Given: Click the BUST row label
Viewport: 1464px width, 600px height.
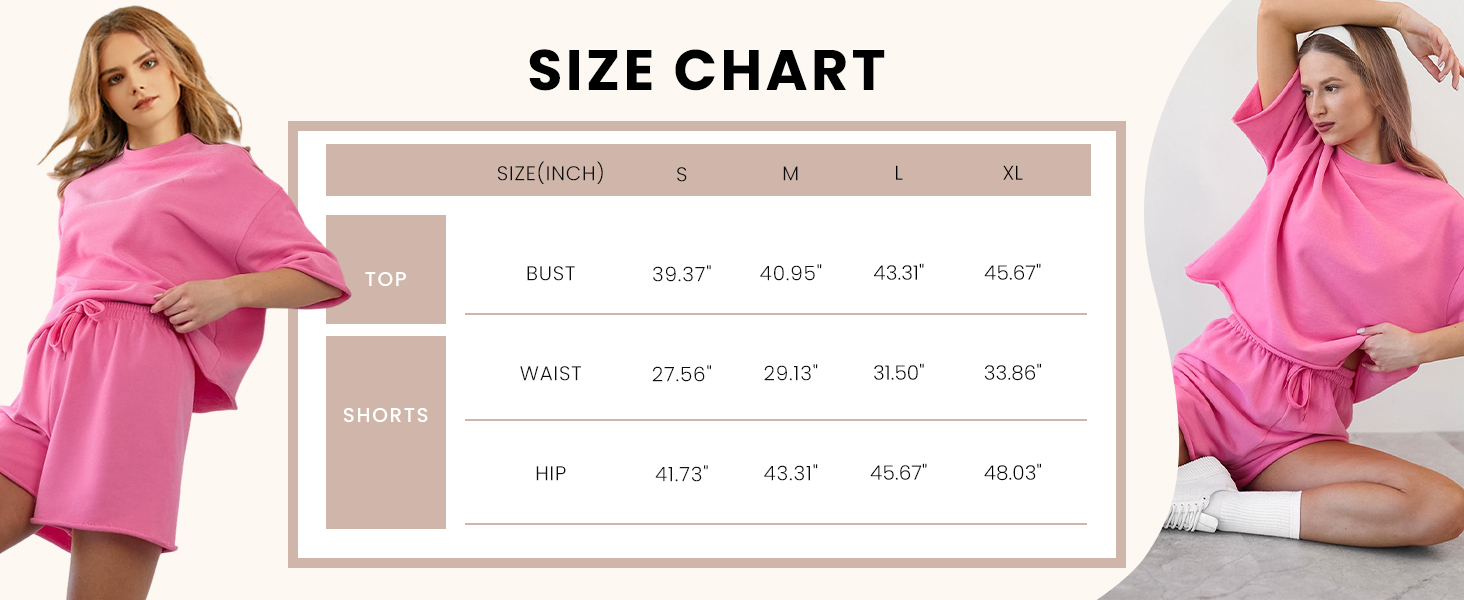Looking at the screenshot, I should pyautogui.click(x=551, y=273).
